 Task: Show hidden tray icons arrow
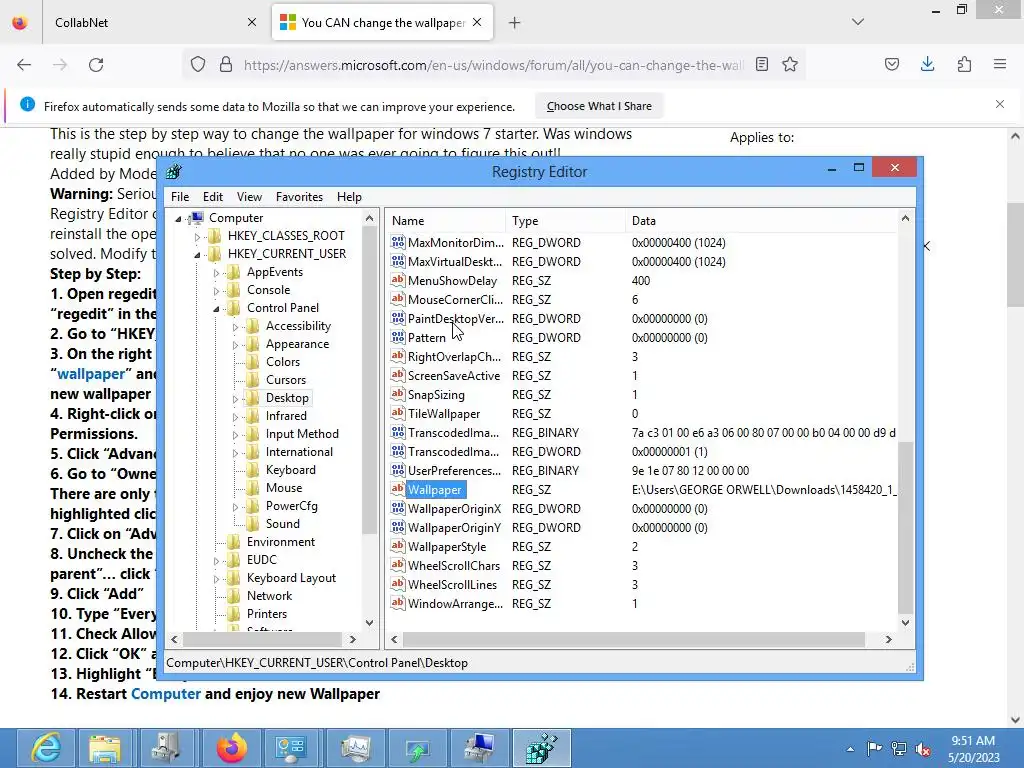[x=850, y=749]
